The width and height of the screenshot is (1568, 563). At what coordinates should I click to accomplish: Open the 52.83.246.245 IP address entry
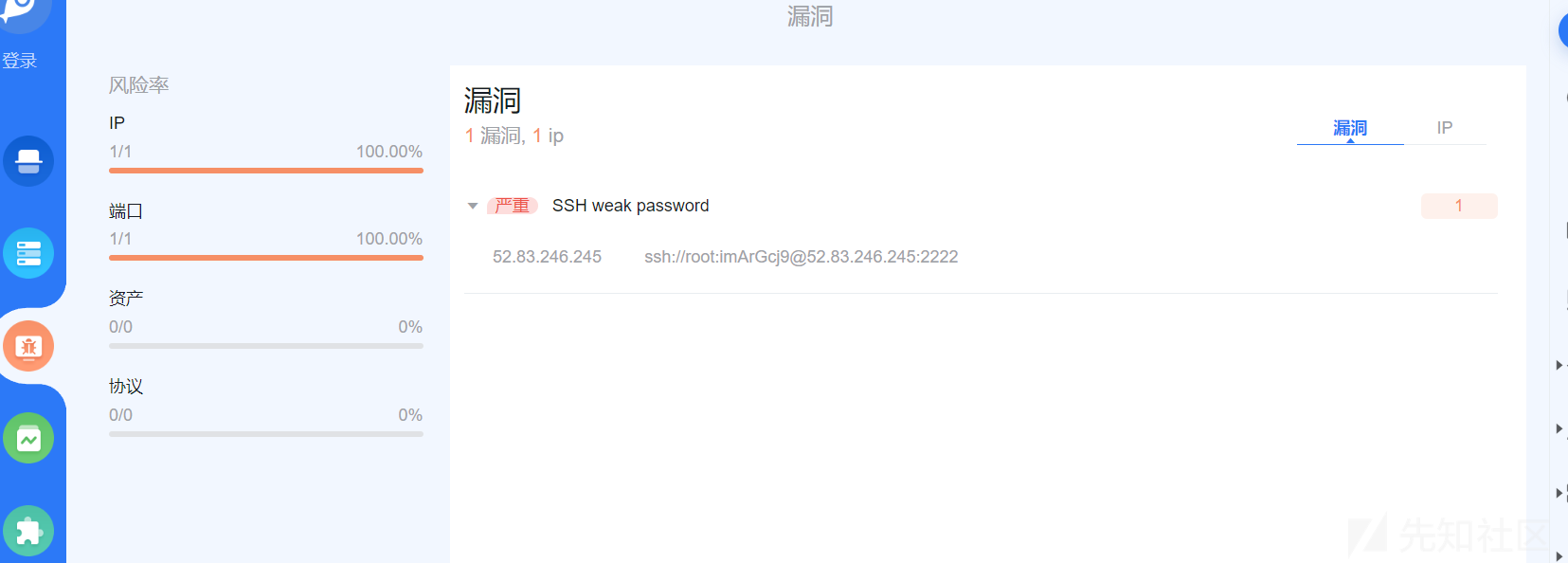point(547,257)
